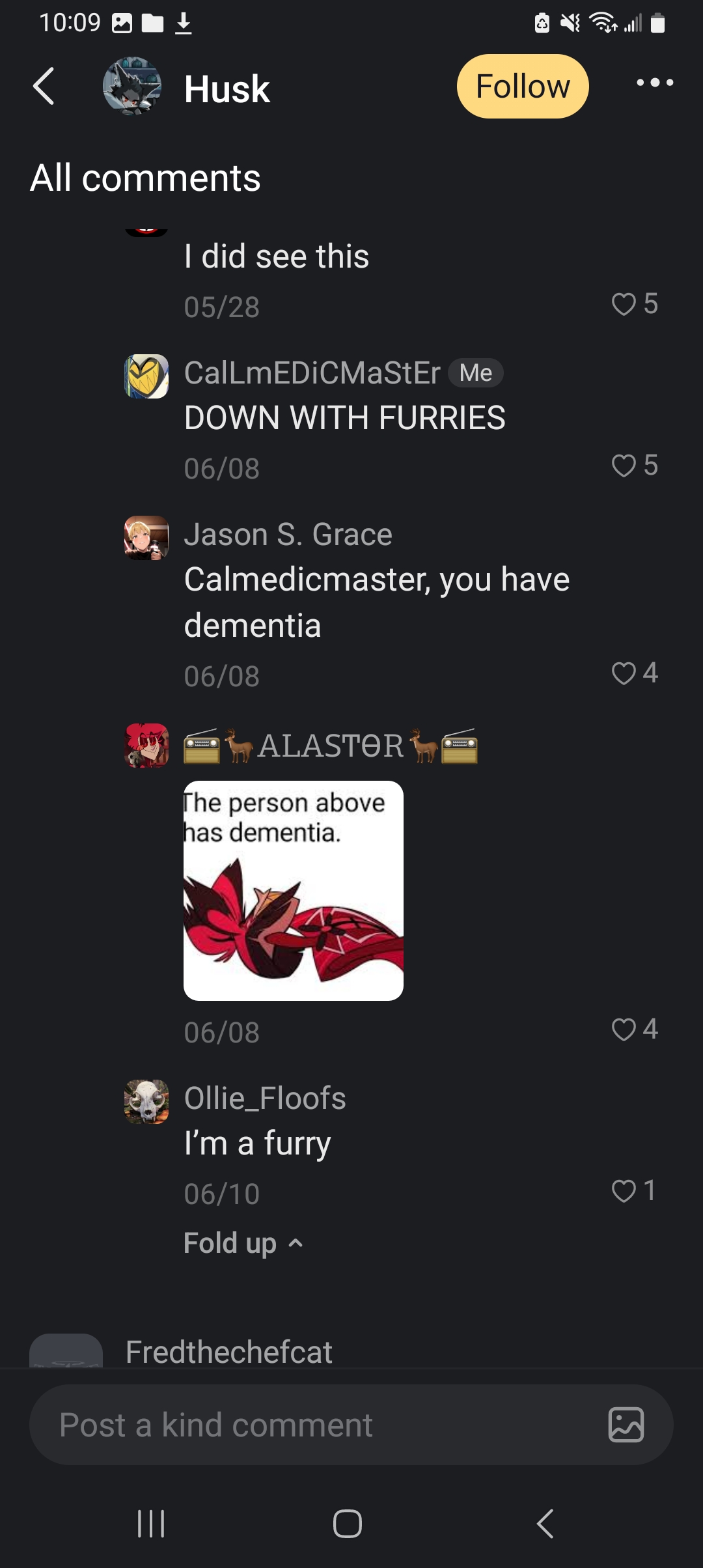Open Husk's profile avatar
This screenshot has height=1568, width=703.
click(132, 86)
